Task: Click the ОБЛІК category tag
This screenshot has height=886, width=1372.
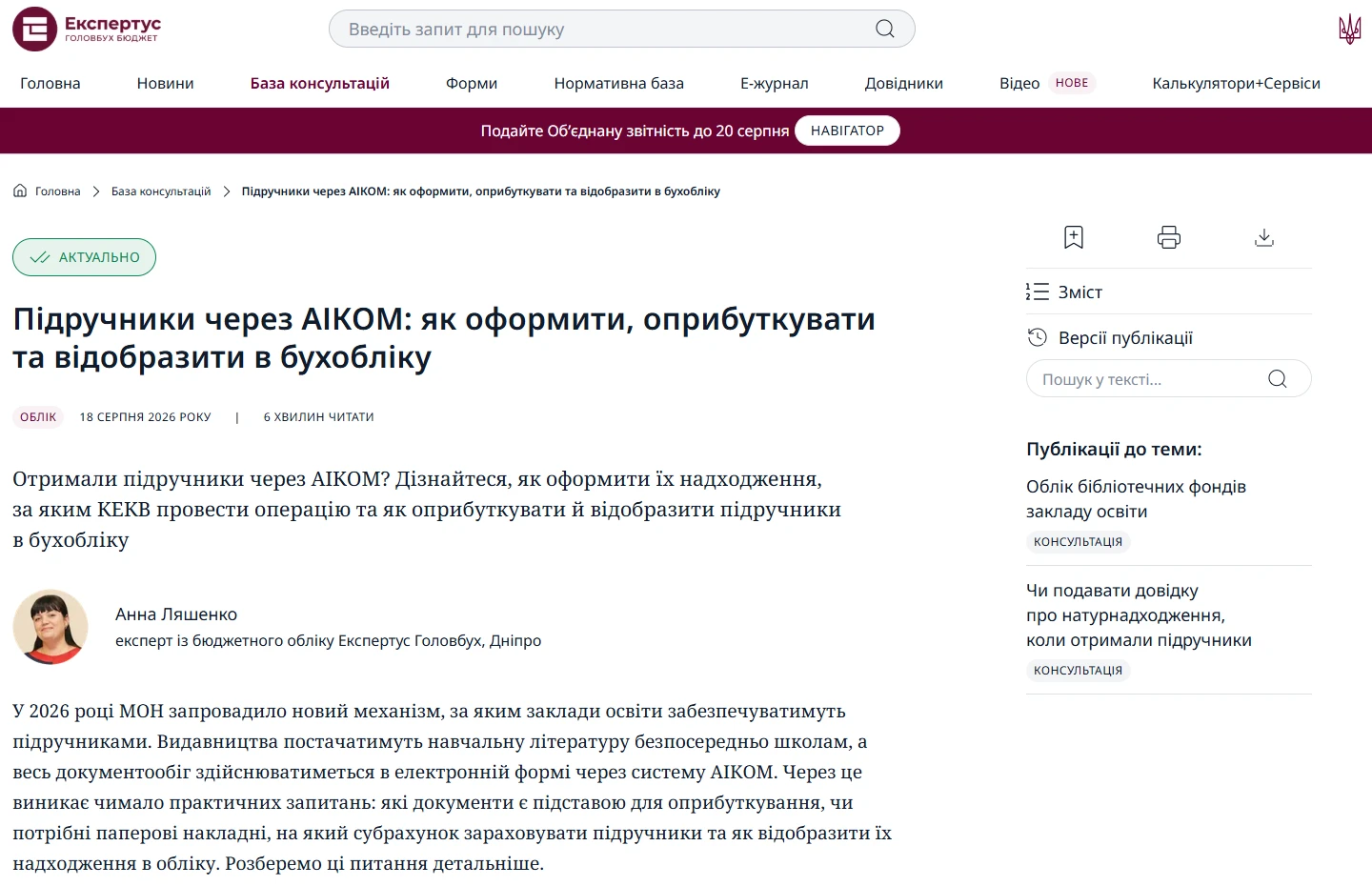Action: [x=38, y=417]
